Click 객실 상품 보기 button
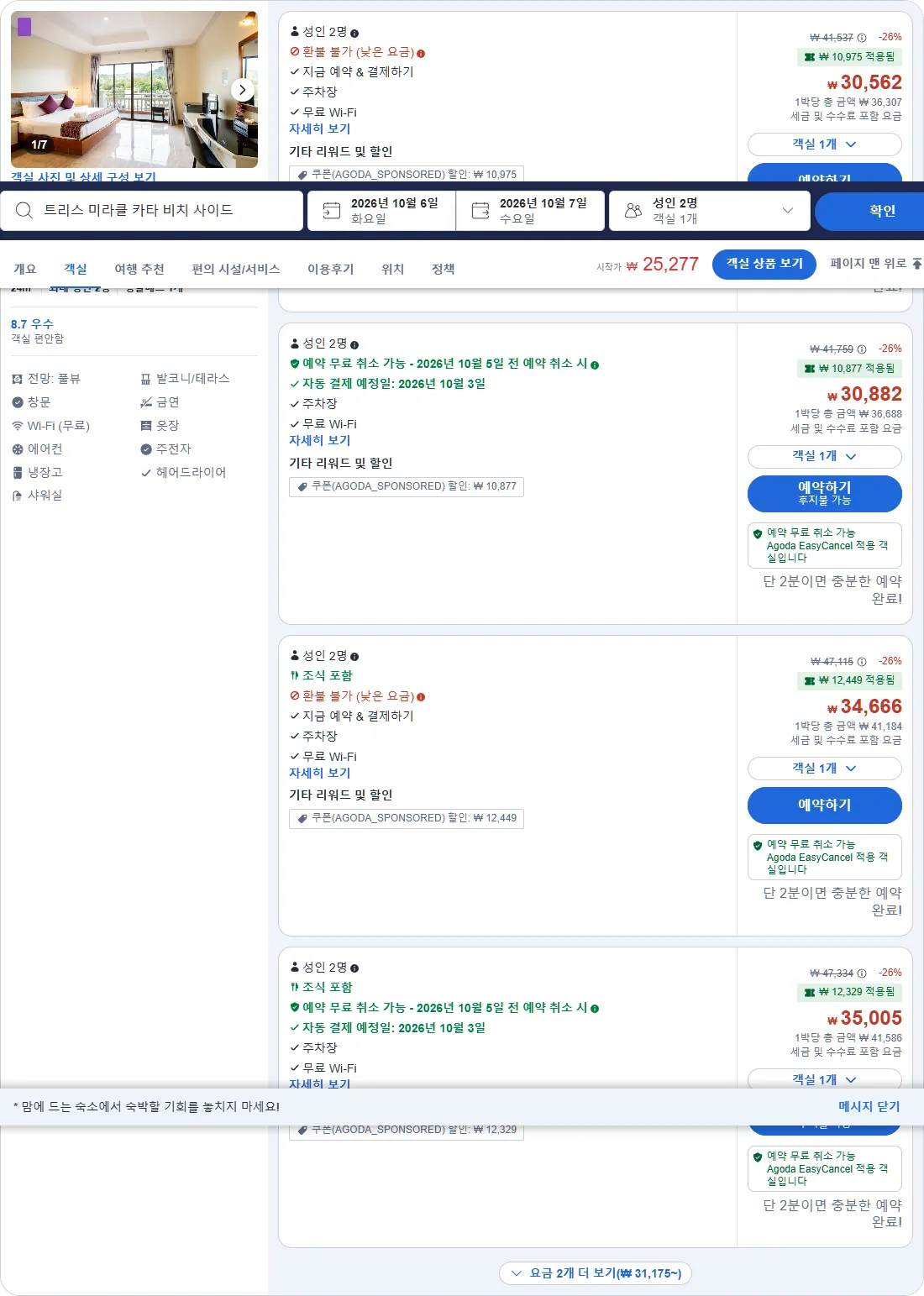This screenshot has height=1296, width=924. [x=764, y=264]
